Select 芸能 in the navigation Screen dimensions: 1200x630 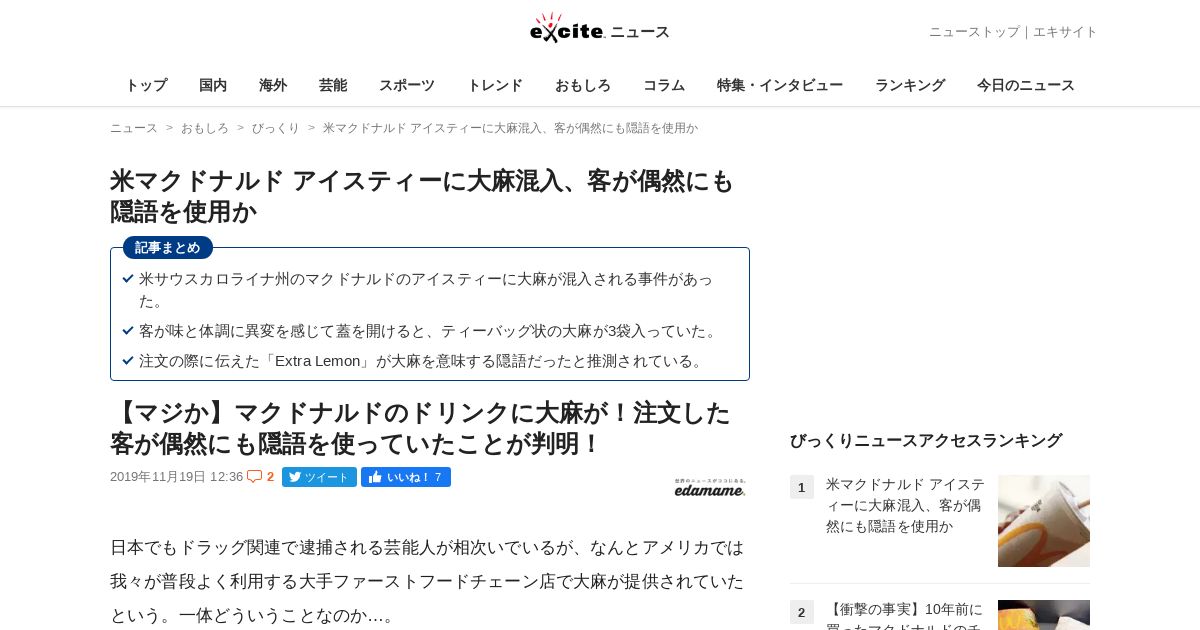333,85
